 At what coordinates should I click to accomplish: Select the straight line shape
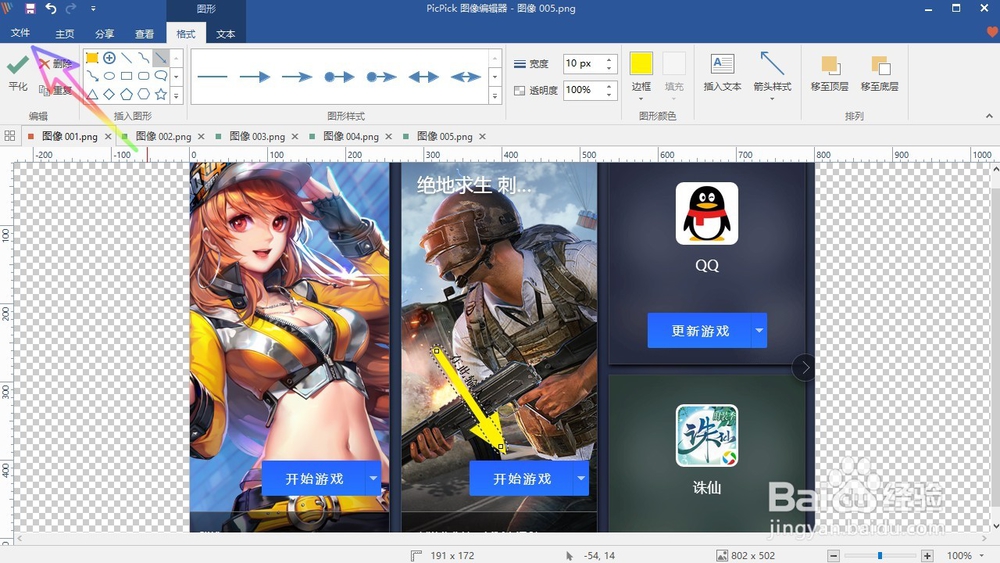coord(126,58)
